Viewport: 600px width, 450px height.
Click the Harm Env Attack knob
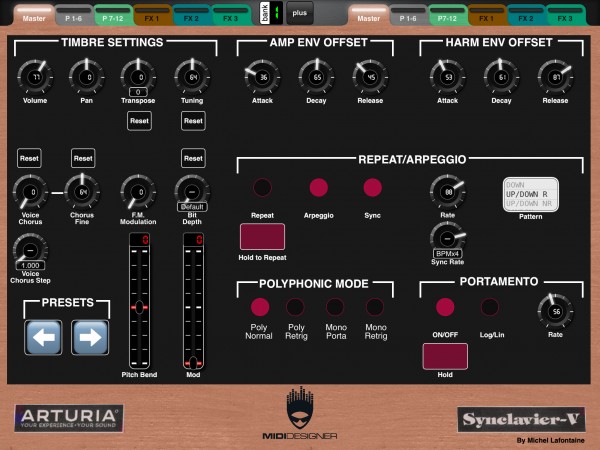coord(447,77)
